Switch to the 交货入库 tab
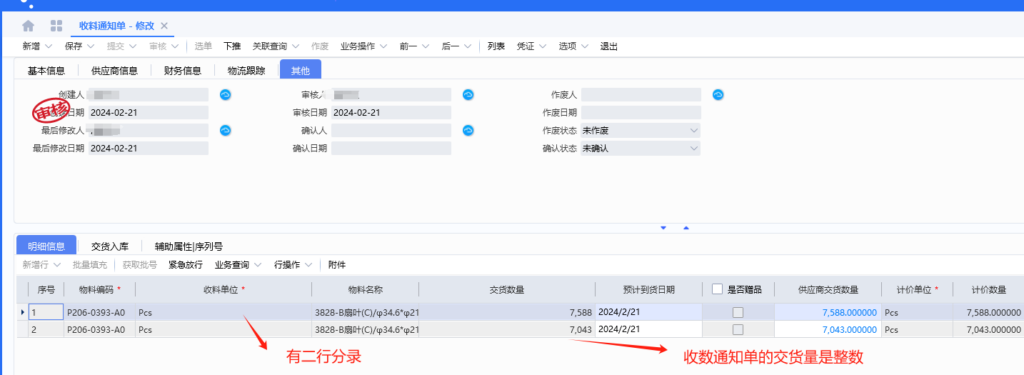1024x375 pixels. point(110,246)
